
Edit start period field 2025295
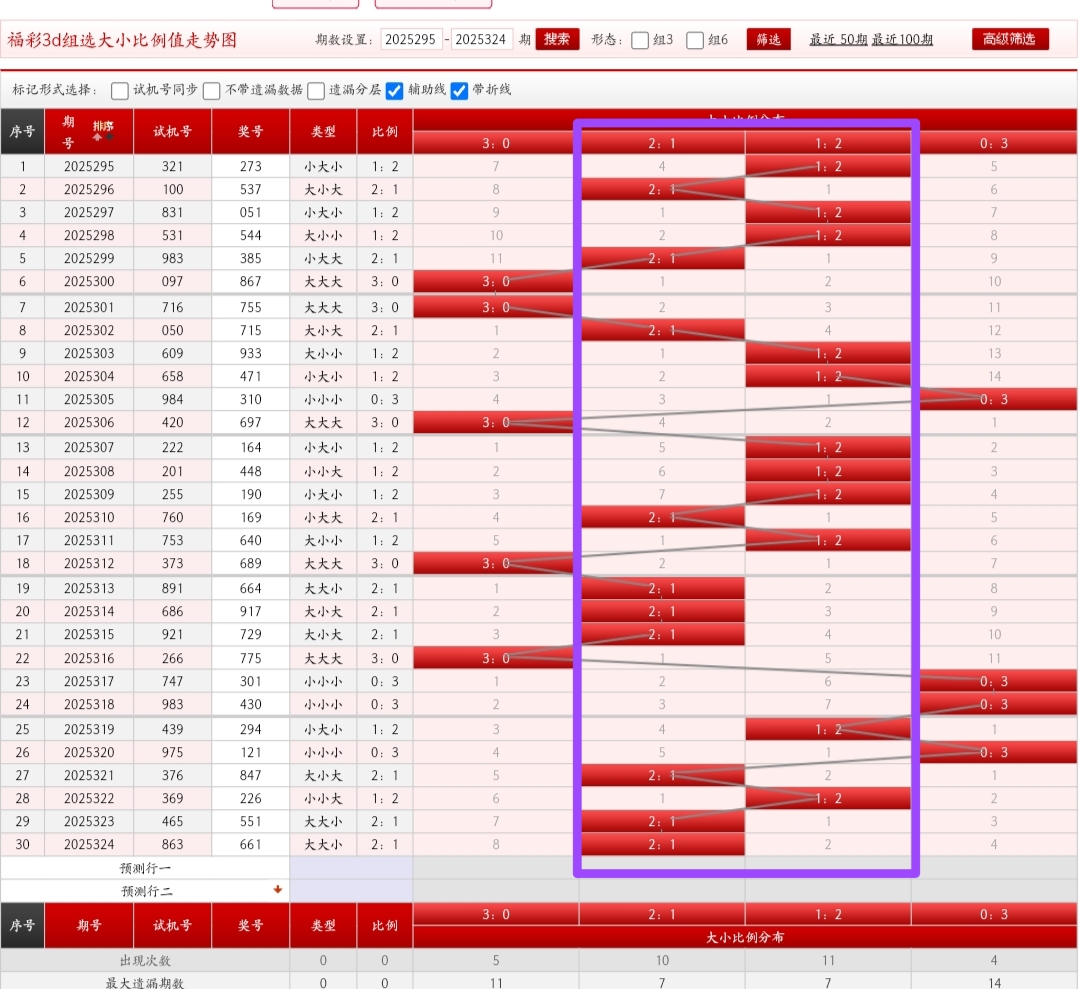tap(411, 39)
